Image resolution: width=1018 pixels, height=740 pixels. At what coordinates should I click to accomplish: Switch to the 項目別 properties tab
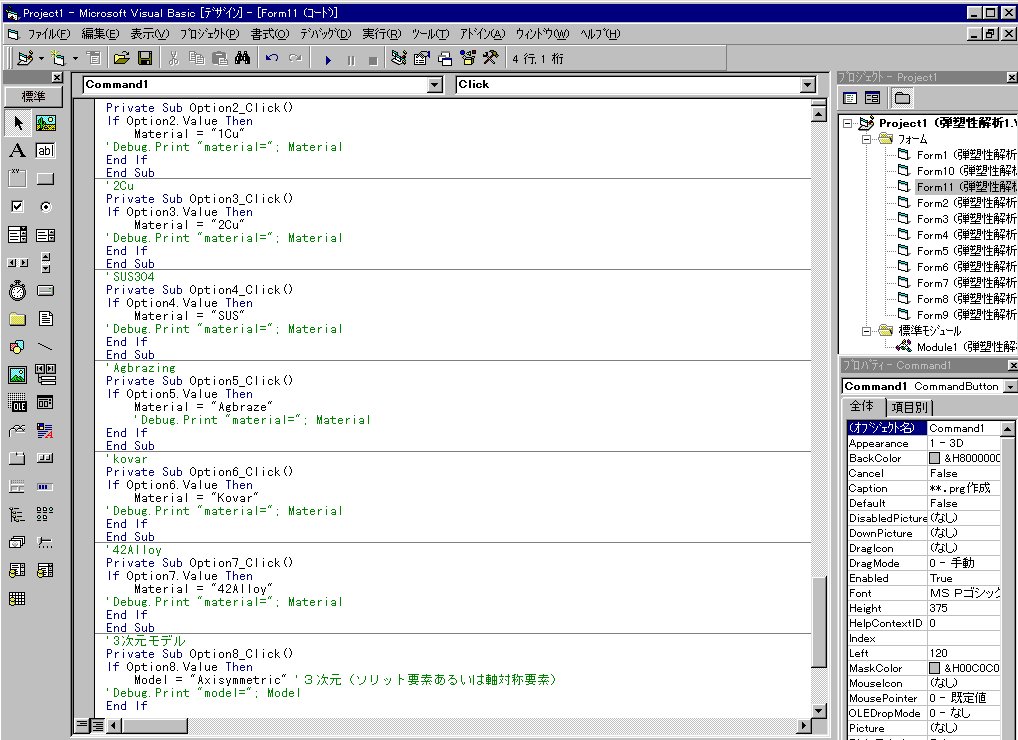(909, 407)
